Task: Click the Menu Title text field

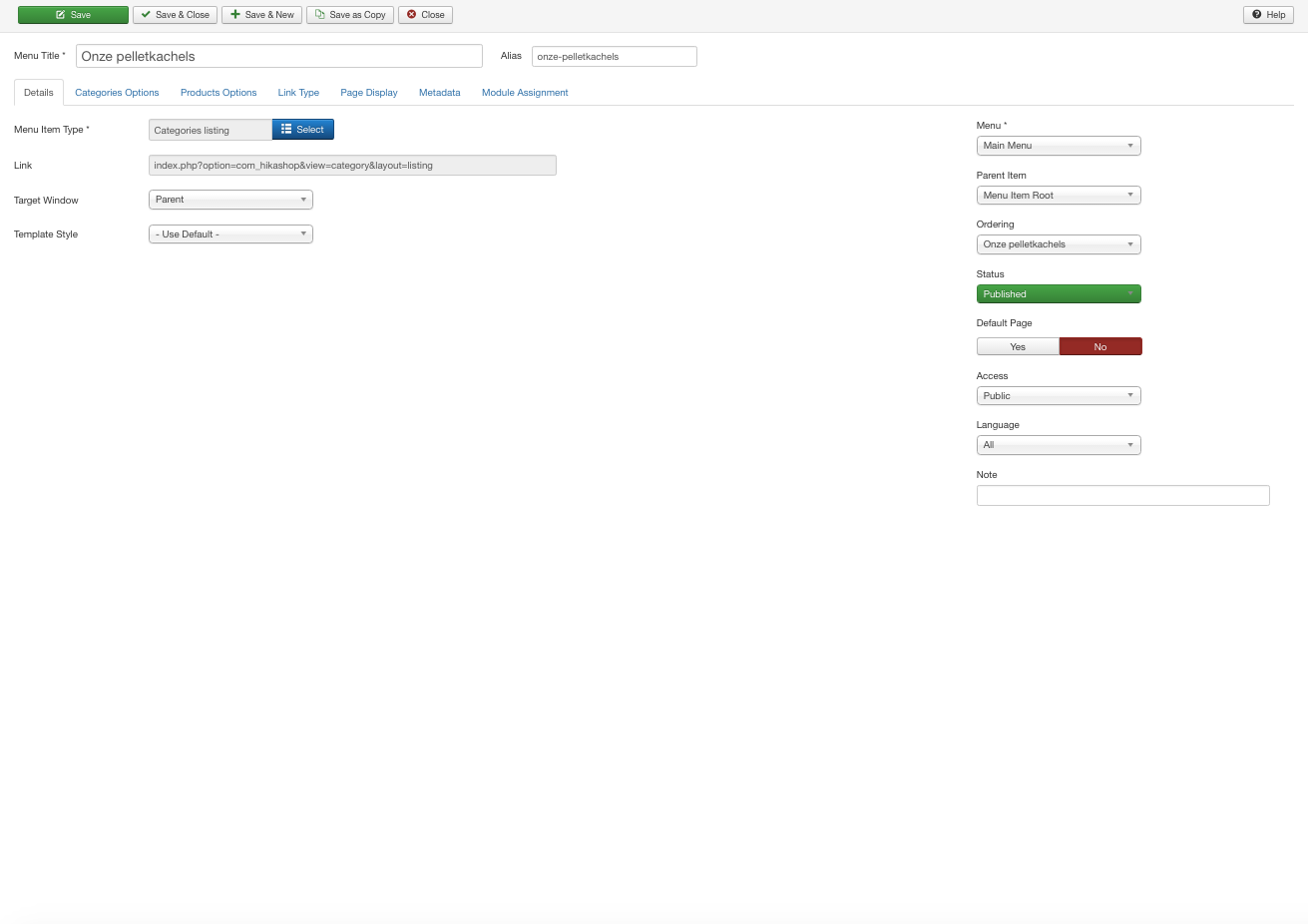Action: point(279,56)
